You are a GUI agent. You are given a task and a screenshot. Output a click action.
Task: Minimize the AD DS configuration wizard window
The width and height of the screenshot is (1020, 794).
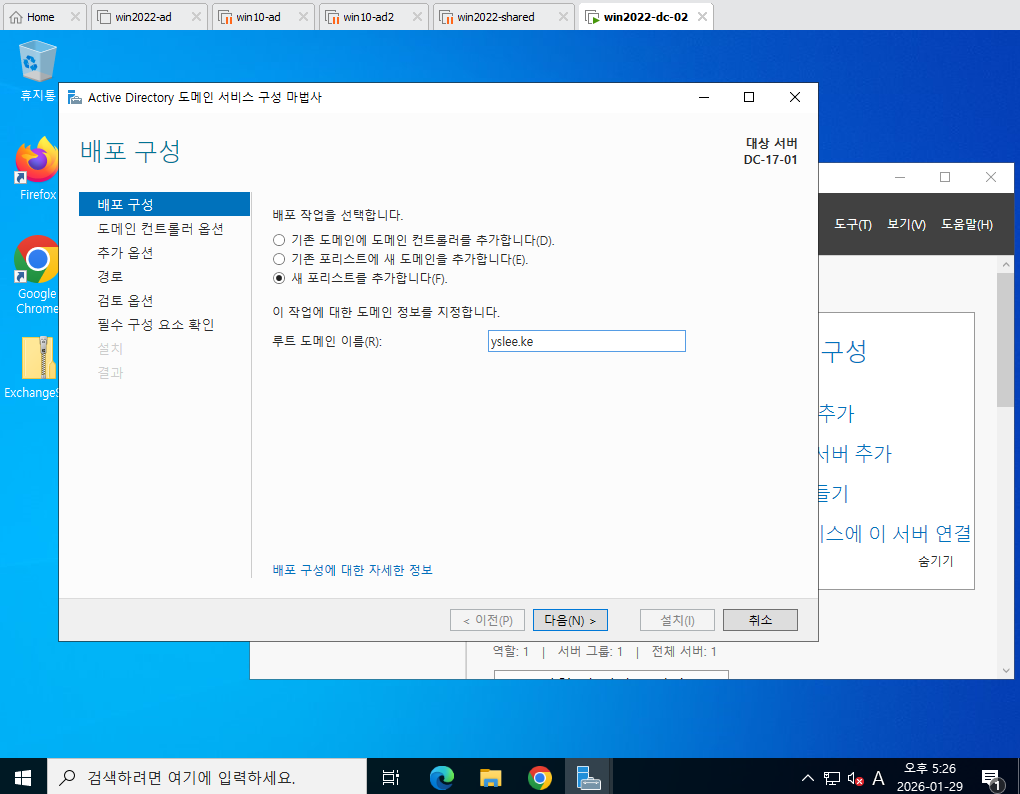[704, 98]
